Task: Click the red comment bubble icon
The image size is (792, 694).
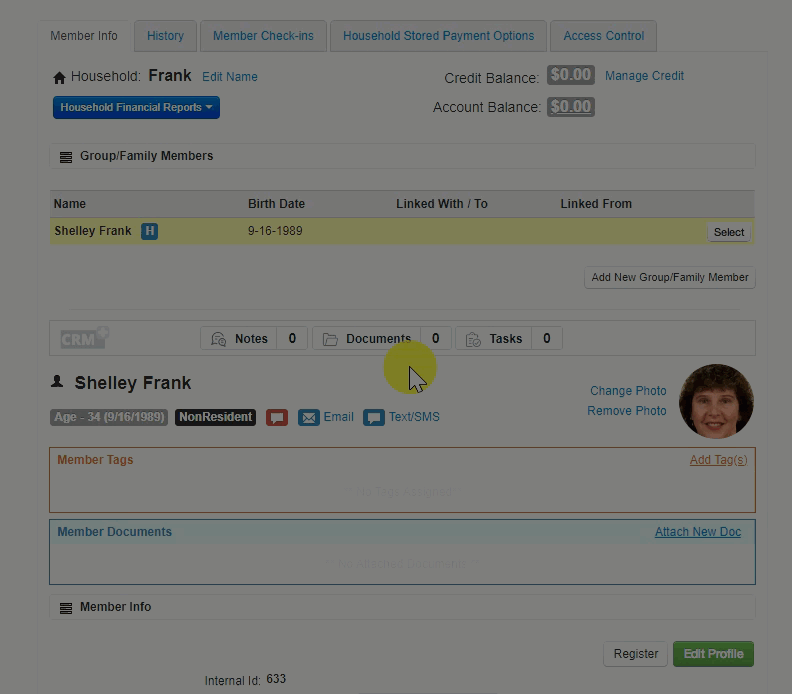Action: (277, 417)
